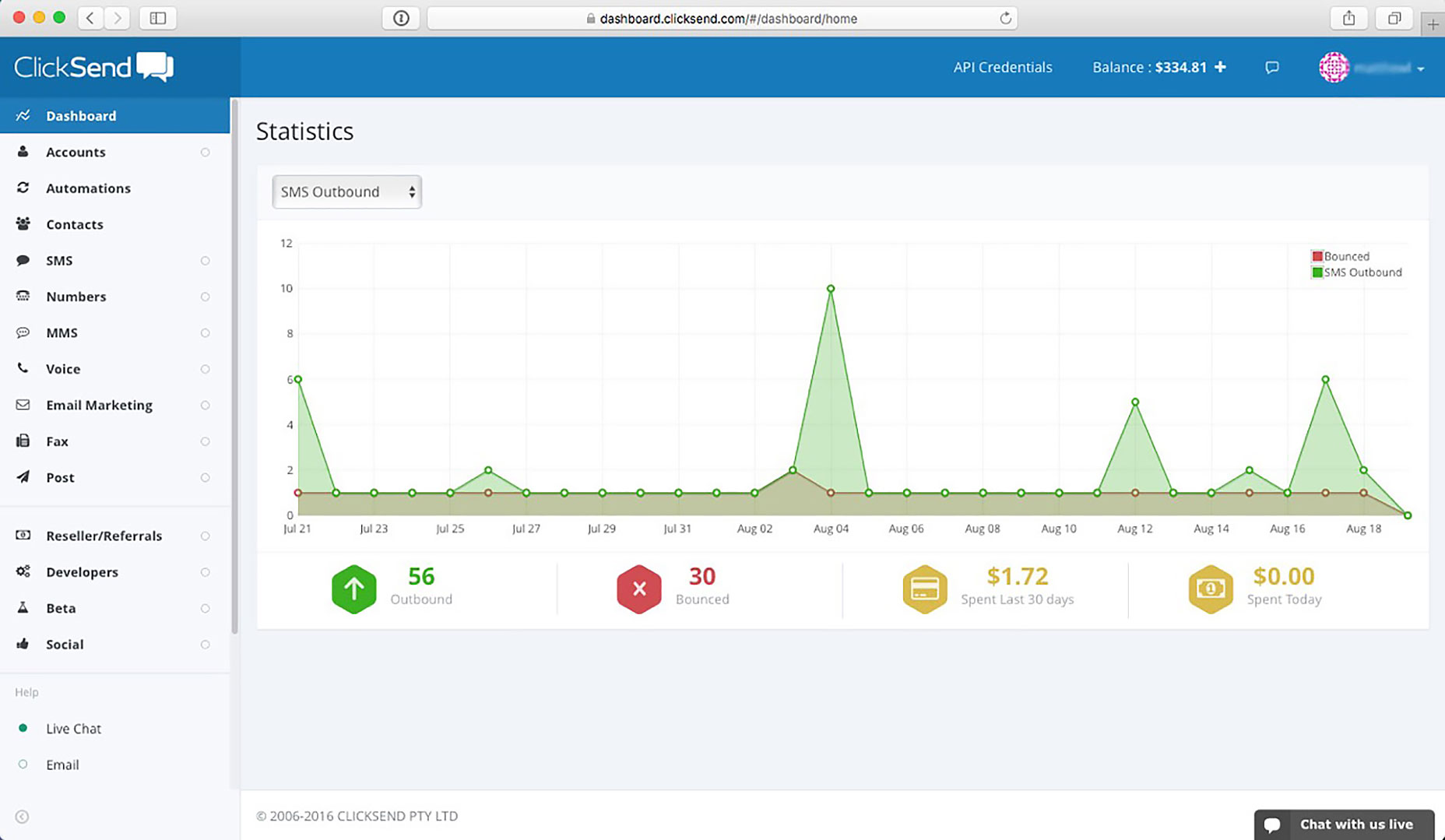Start a chat with Chat with us live
The width and height of the screenshot is (1445, 840).
coord(1344,824)
